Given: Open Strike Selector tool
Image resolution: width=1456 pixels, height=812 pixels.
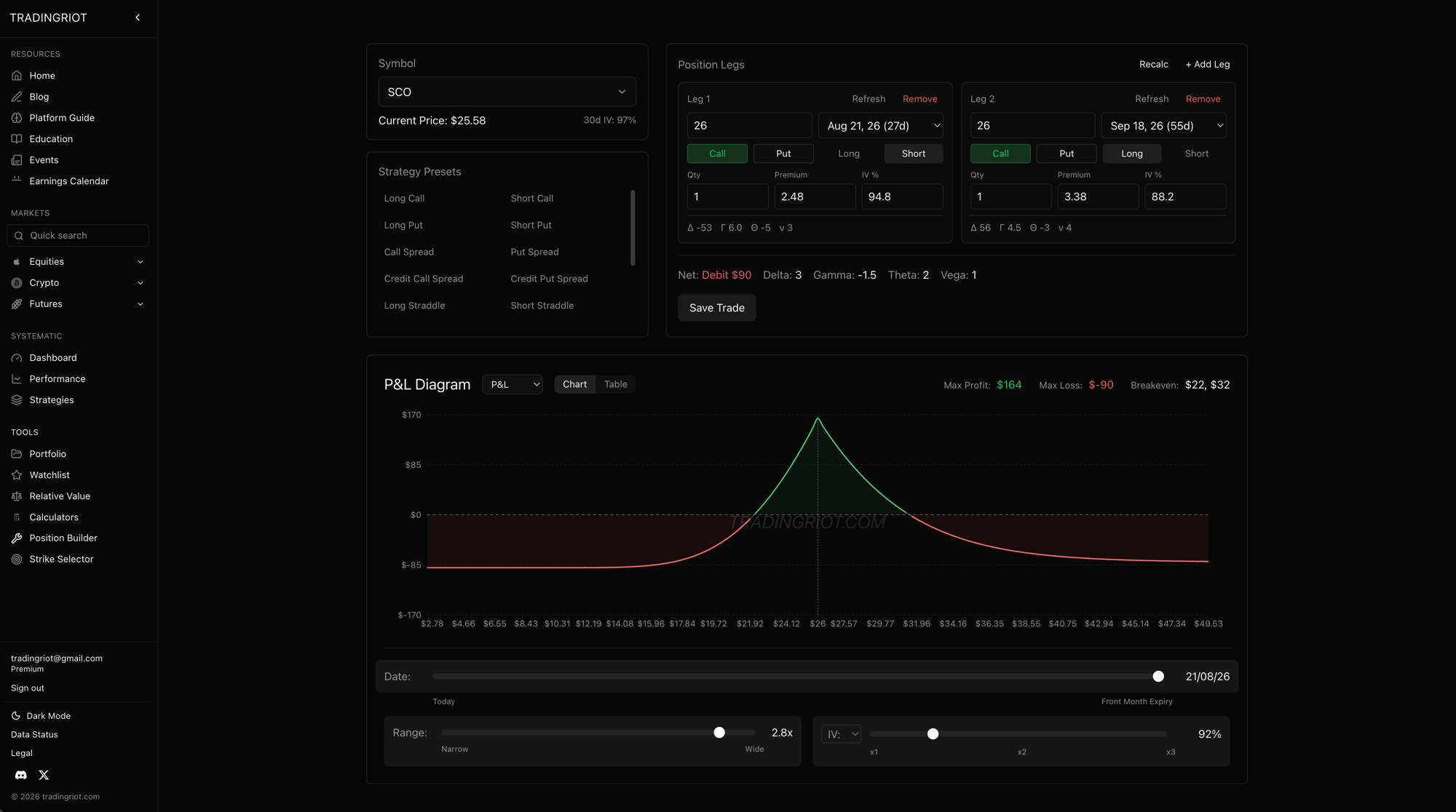Looking at the screenshot, I should [61, 560].
